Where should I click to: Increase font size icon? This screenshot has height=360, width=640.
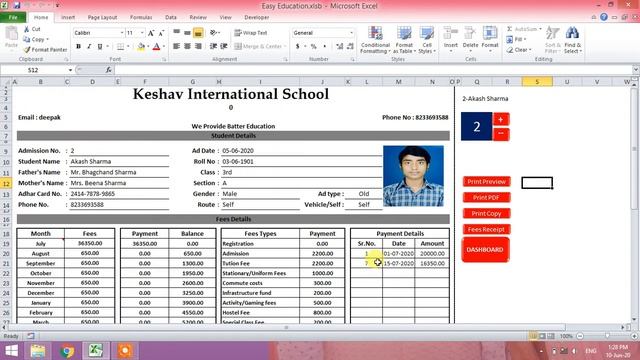[x=151, y=33]
